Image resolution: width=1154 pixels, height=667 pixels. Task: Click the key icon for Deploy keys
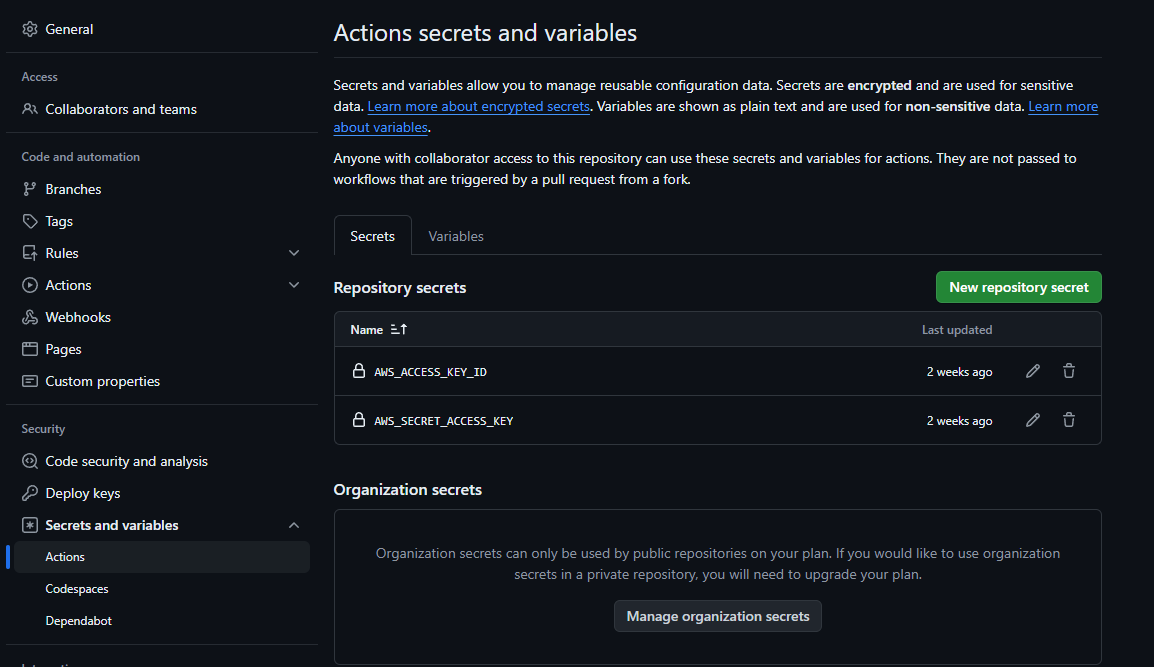tap(30, 493)
